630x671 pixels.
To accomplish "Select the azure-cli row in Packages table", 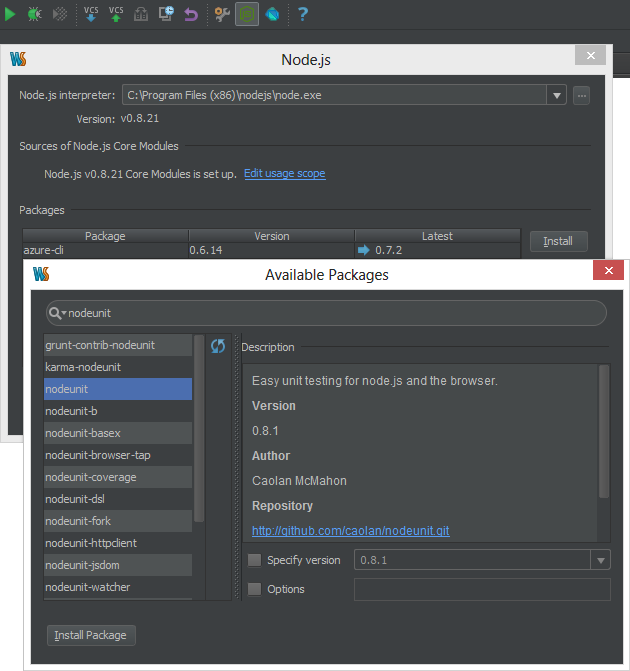I will (271, 250).
